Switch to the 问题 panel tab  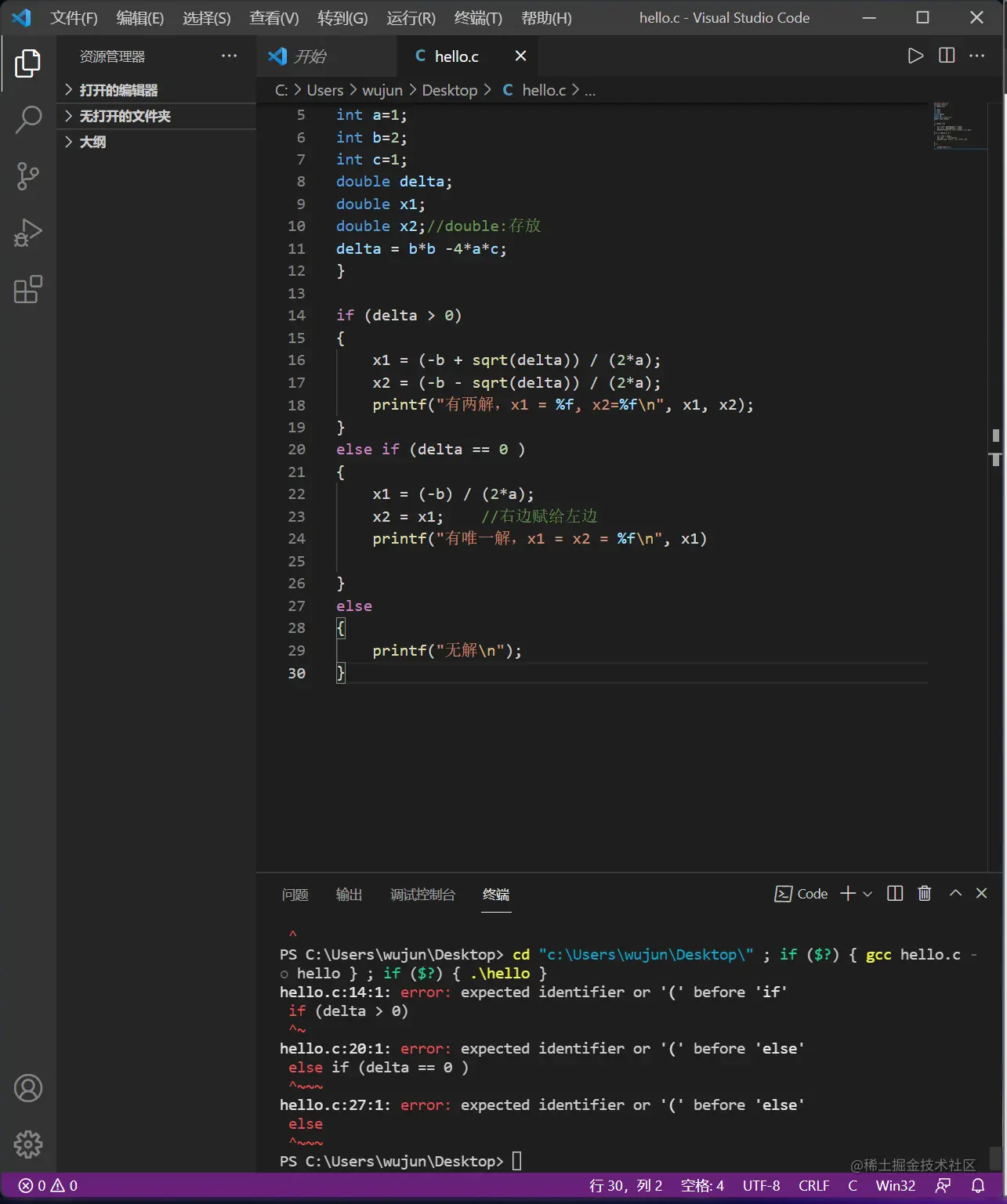[295, 895]
